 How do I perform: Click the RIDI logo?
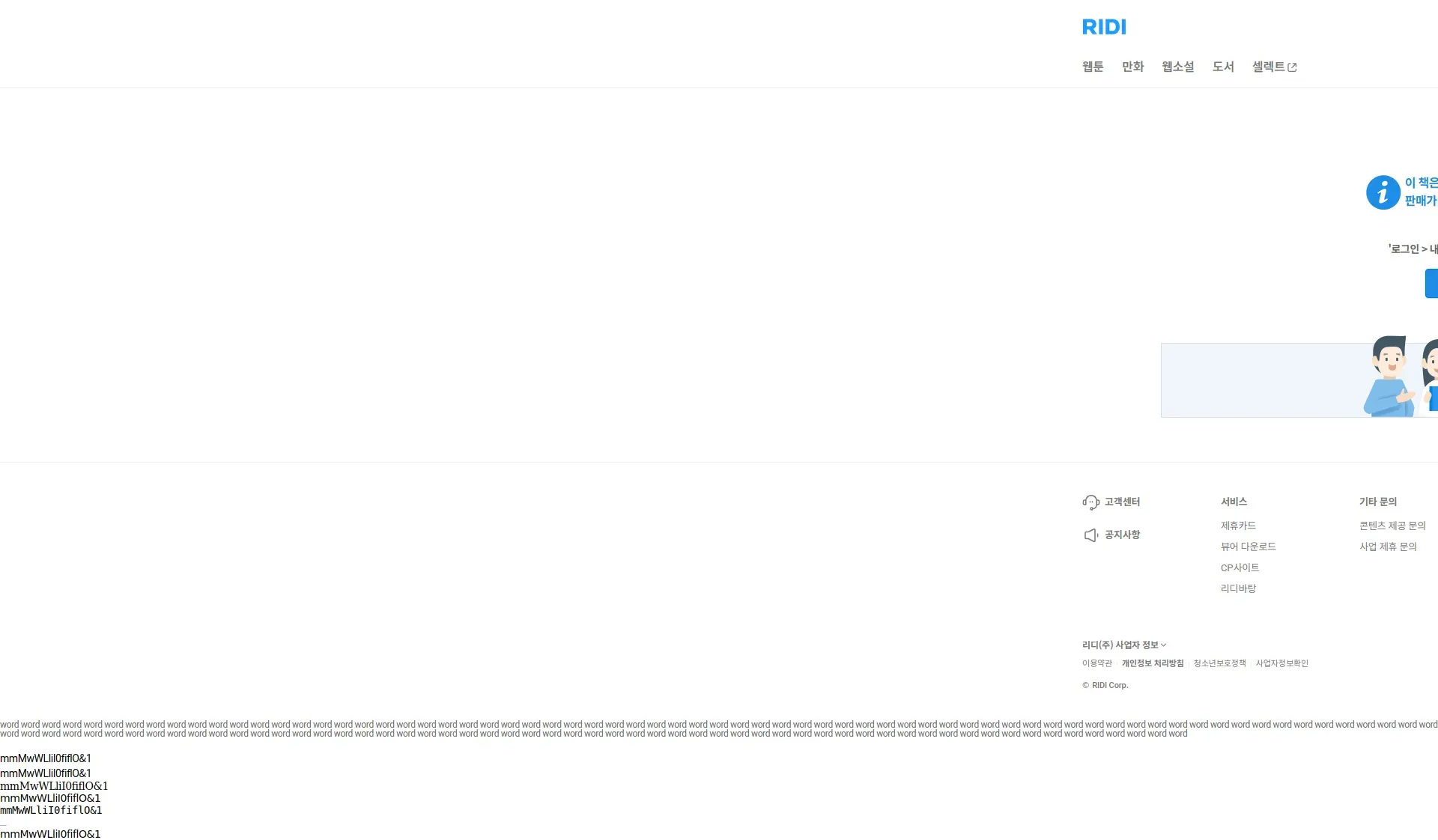pos(1104,27)
